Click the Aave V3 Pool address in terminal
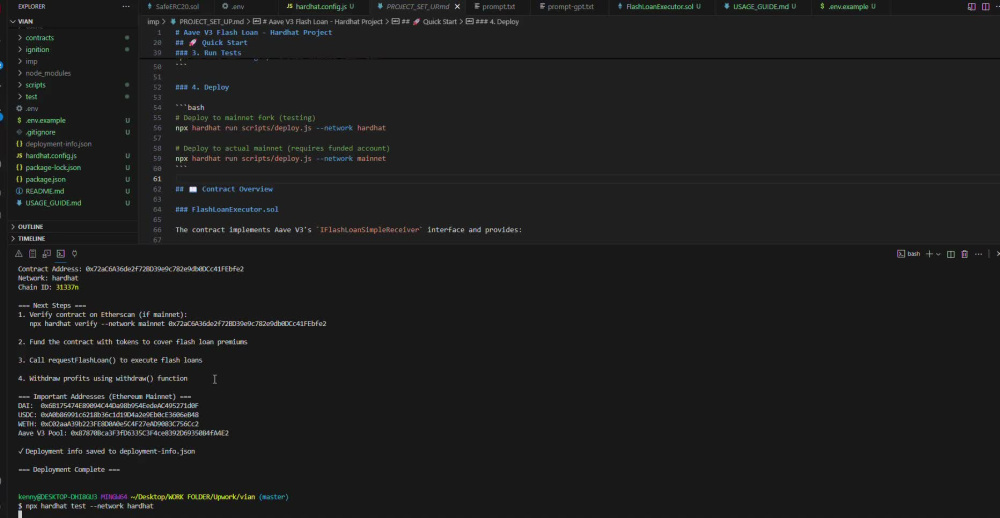 coord(150,433)
